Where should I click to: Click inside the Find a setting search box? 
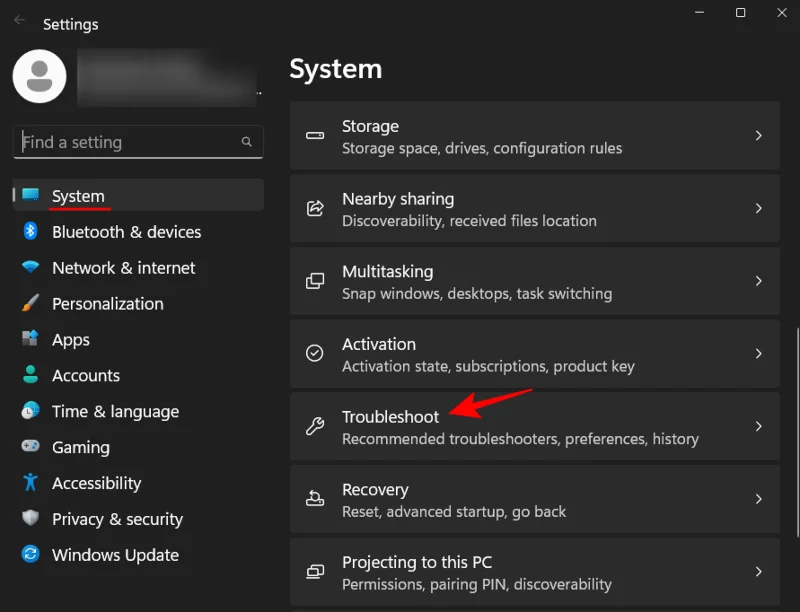pyautogui.click(x=138, y=141)
